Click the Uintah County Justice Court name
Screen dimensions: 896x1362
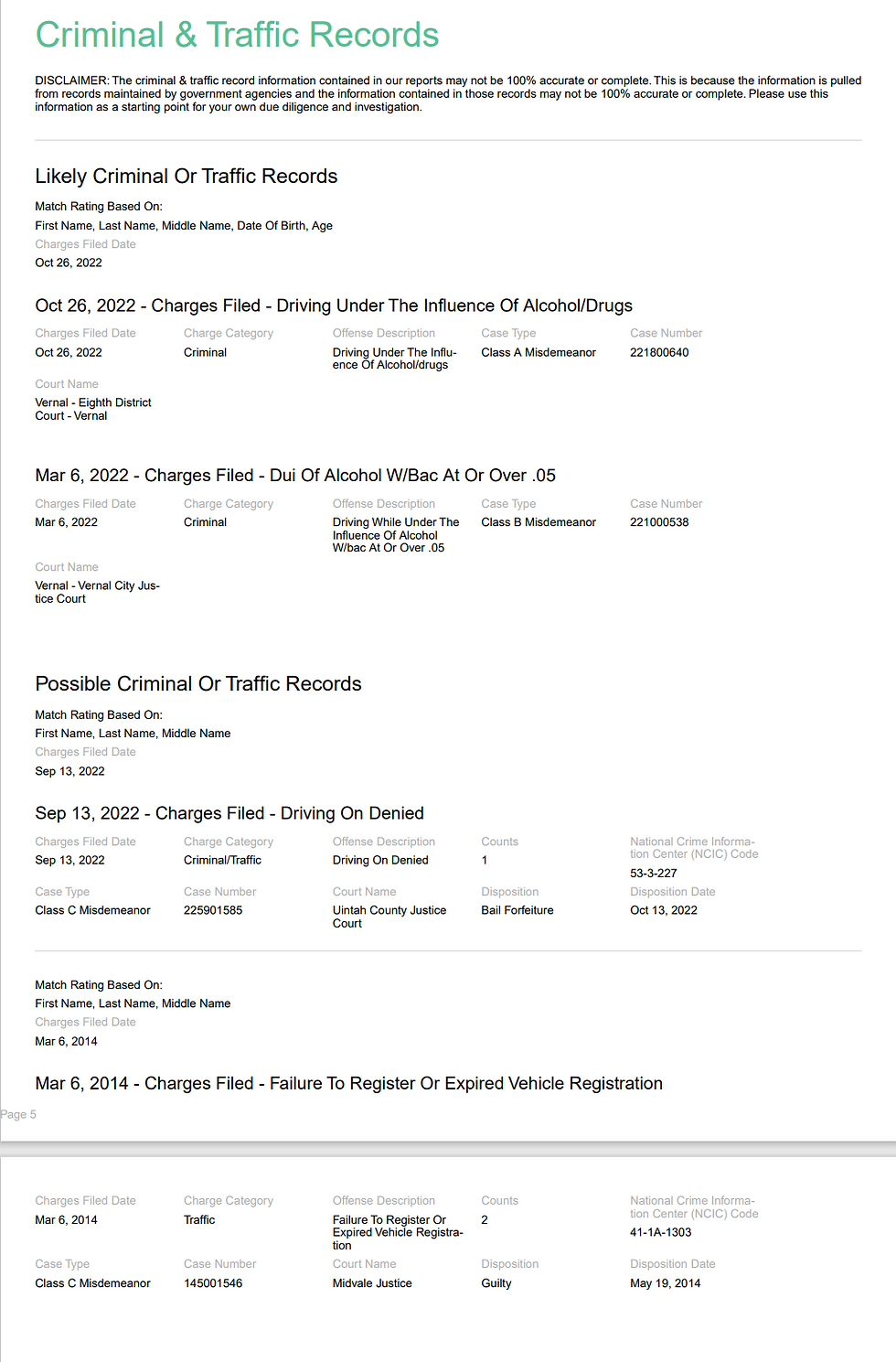(389, 917)
